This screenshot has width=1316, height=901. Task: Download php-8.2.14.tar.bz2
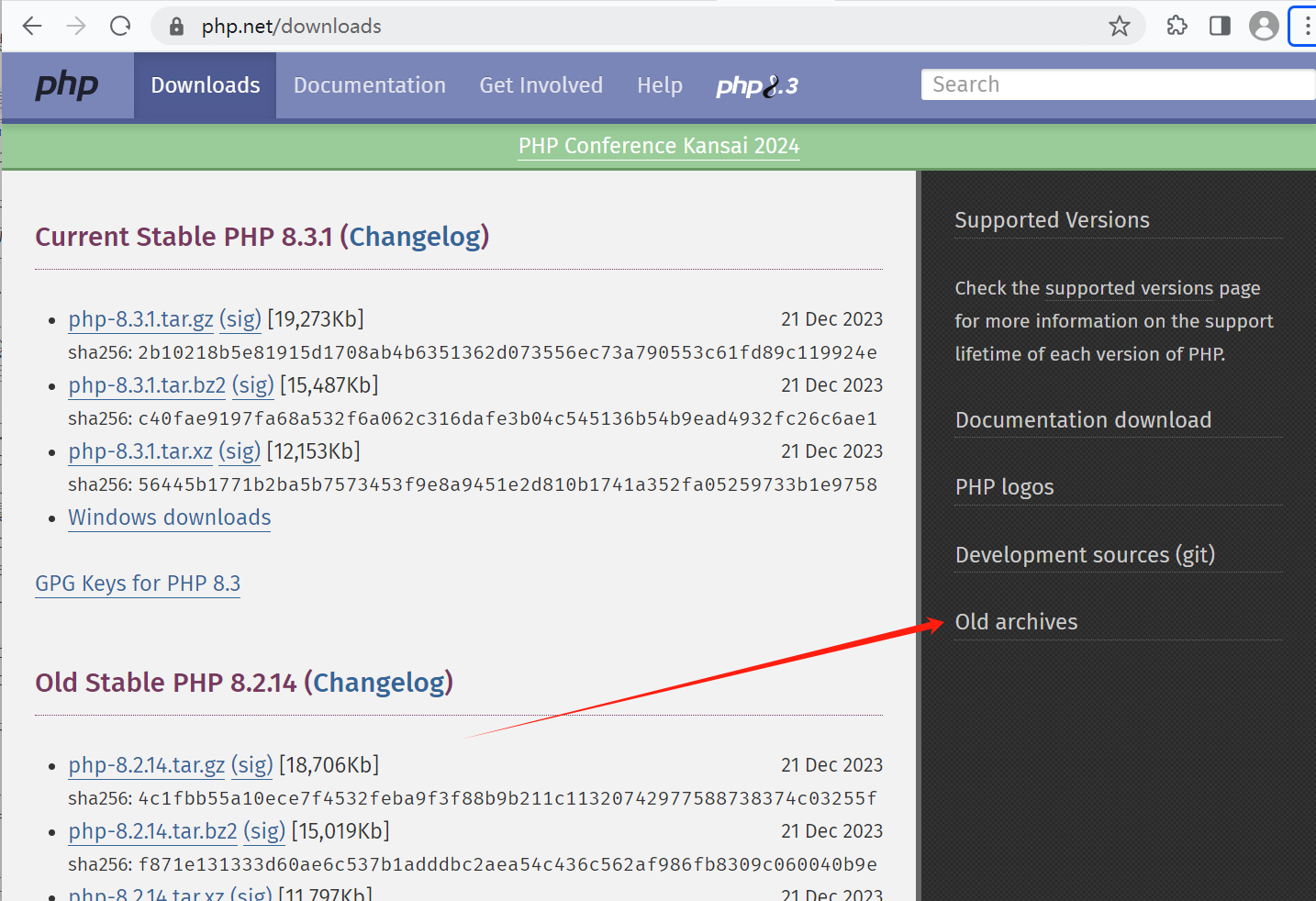coord(152,831)
